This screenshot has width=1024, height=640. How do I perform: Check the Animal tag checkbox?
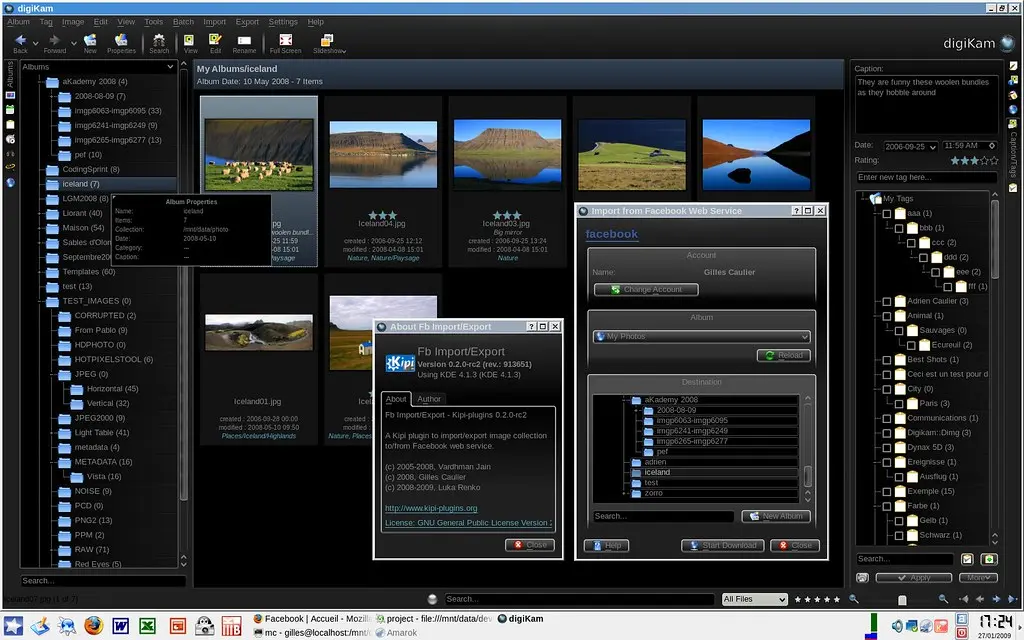[886, 315]
